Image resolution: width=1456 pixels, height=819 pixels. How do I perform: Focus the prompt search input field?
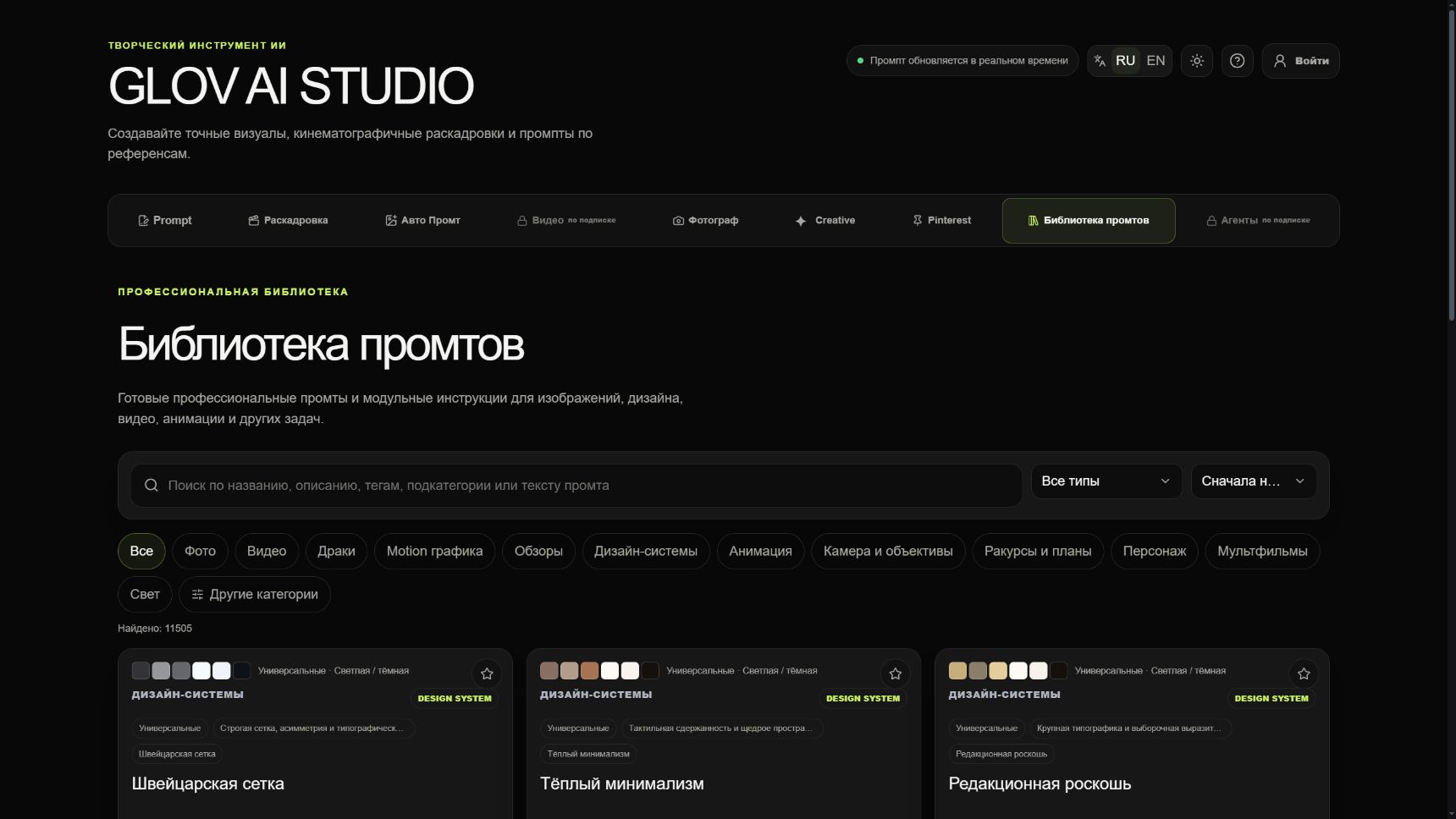tap(576, 485)
